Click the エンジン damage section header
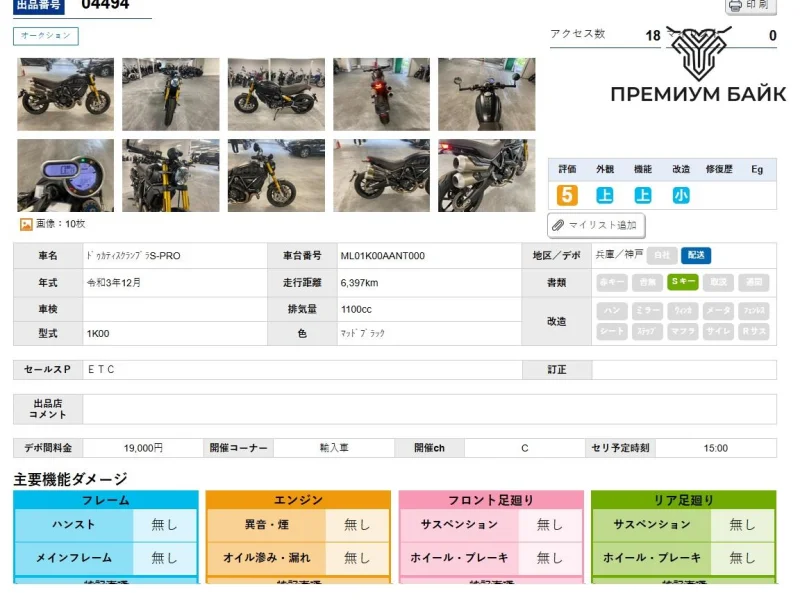The width and height of the screenshot is (800, 600). (x=298, y=500)
